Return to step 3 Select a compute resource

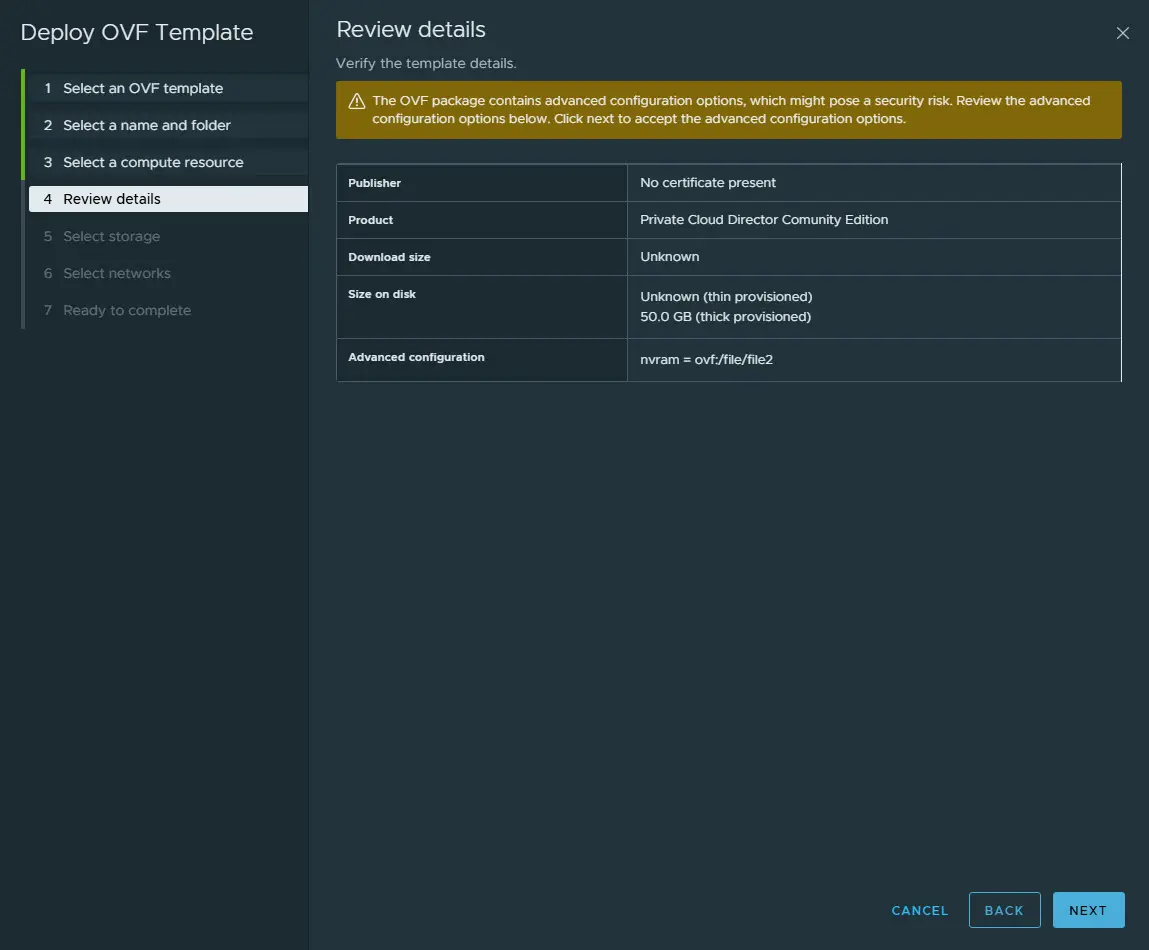(153, 162)
